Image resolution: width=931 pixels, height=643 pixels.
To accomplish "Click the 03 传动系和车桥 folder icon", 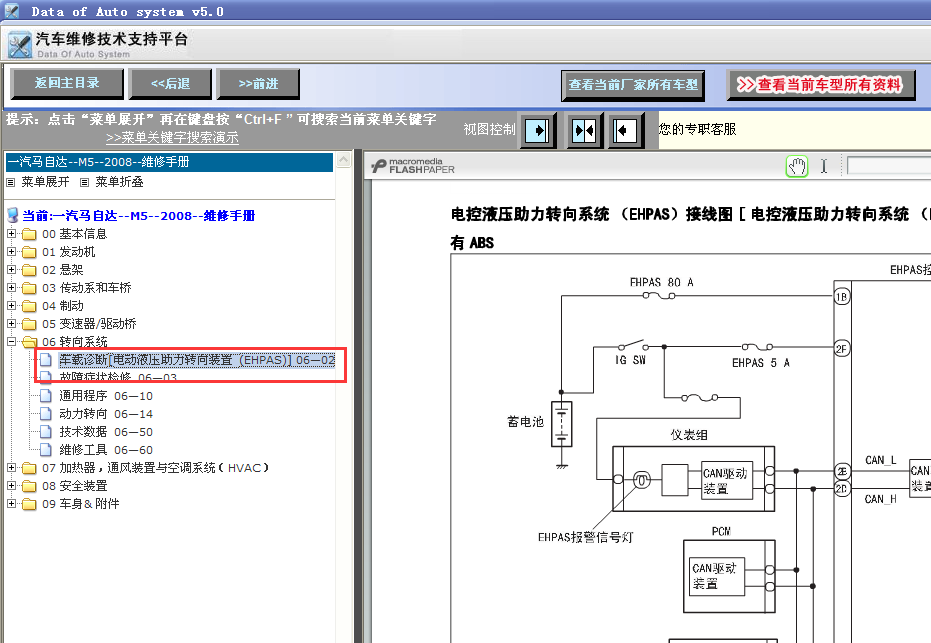I will pos(29,288).
